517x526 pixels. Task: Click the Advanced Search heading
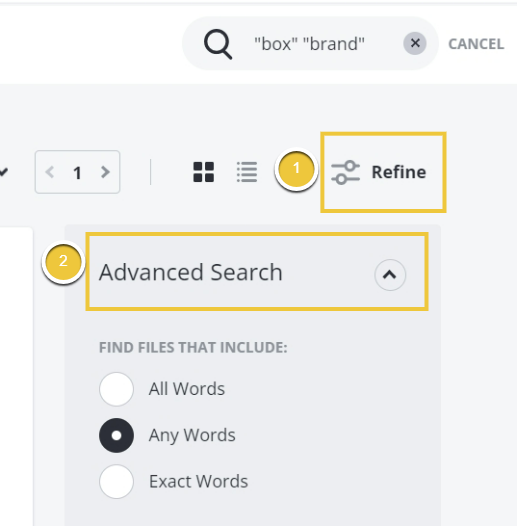coord(191,272)
